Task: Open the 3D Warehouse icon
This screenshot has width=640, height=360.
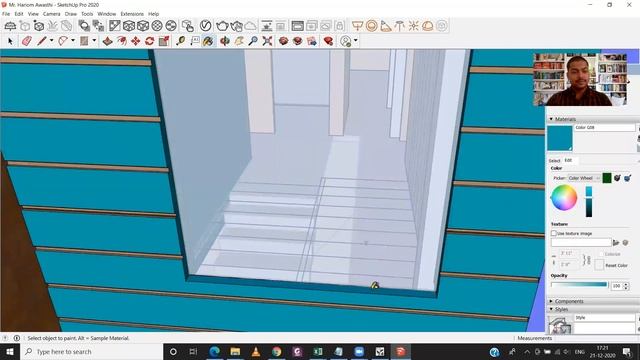Action: tap(283, 41)
